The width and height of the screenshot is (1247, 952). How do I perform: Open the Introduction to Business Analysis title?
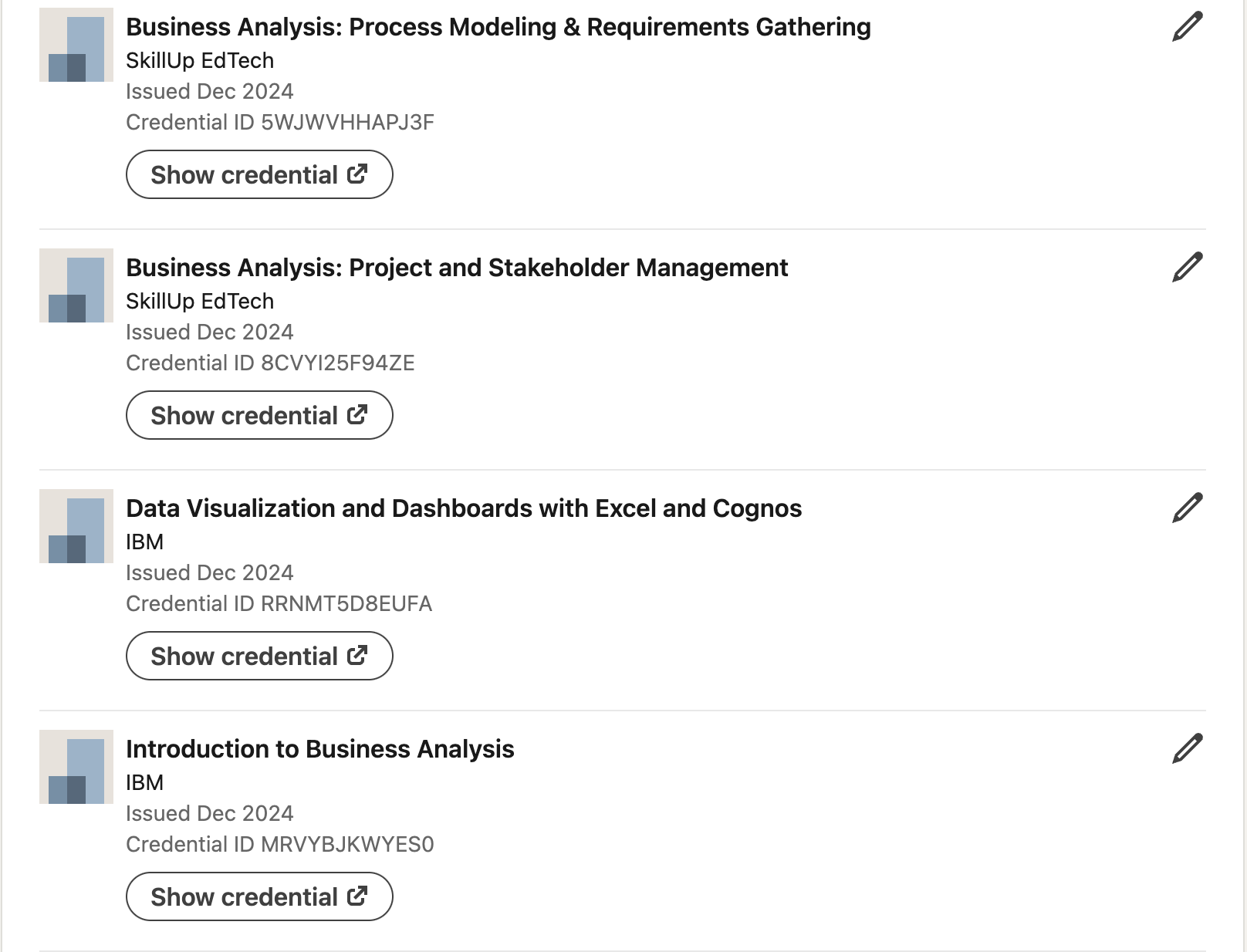click(320, 749)
